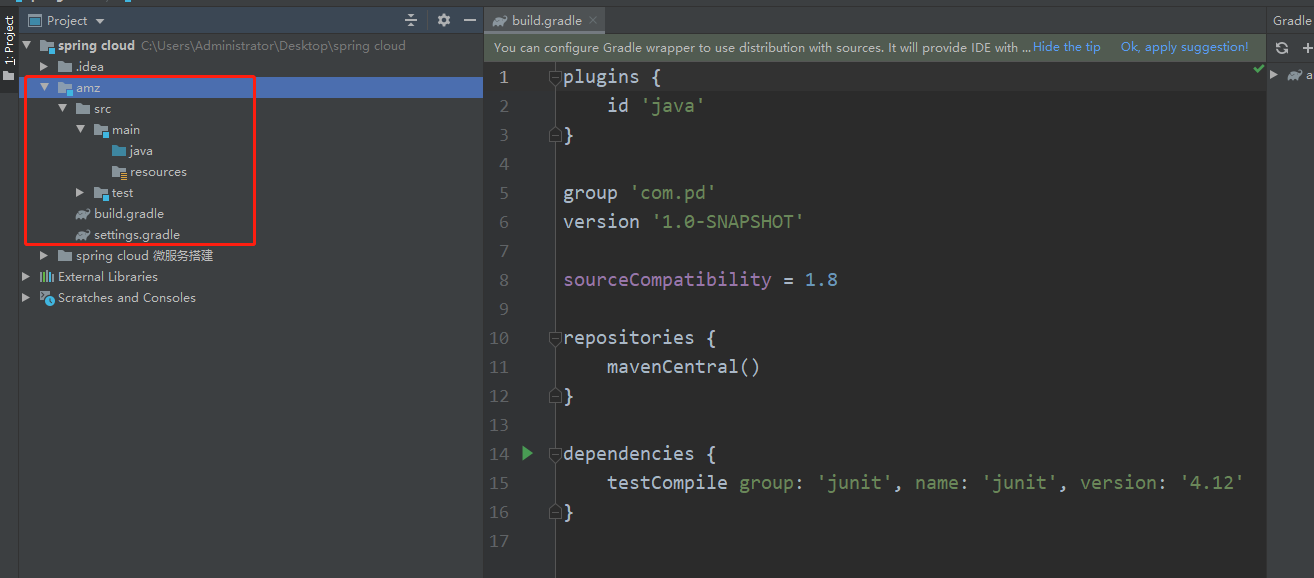Click the fold end marker at line 3
The width and height of the screenshot is (1314, 578).
[554, 135]
